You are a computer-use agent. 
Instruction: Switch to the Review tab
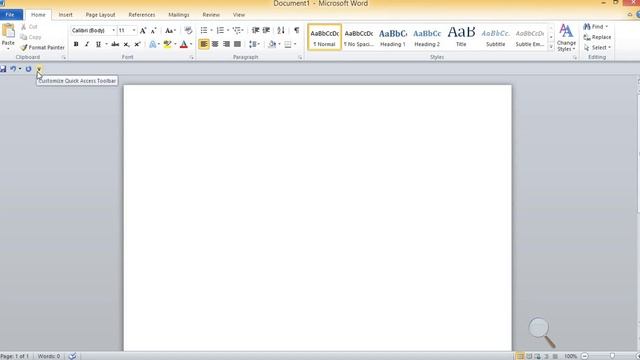(211, 15)
